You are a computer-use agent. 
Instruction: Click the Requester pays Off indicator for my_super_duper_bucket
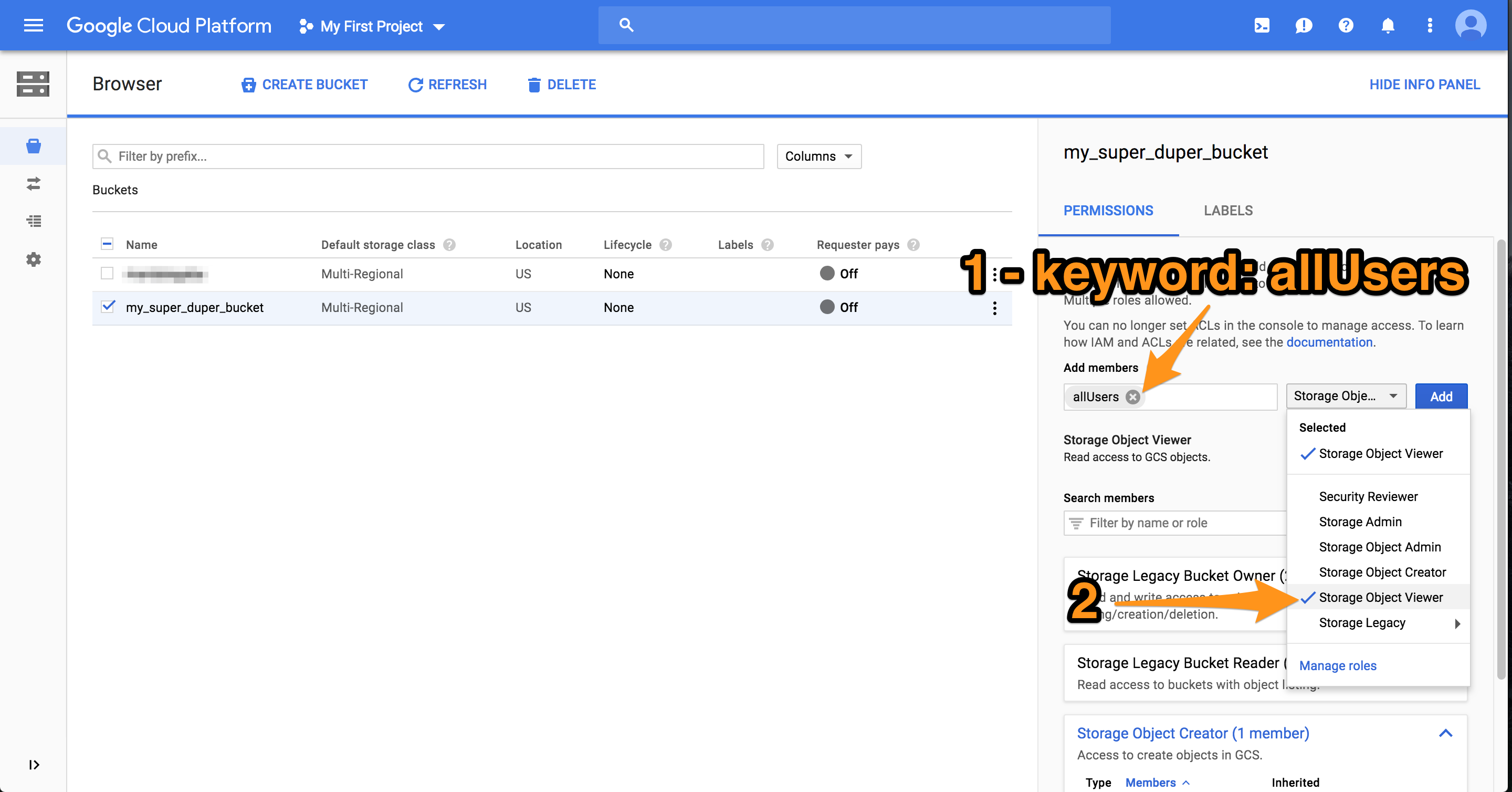(839, 307)
